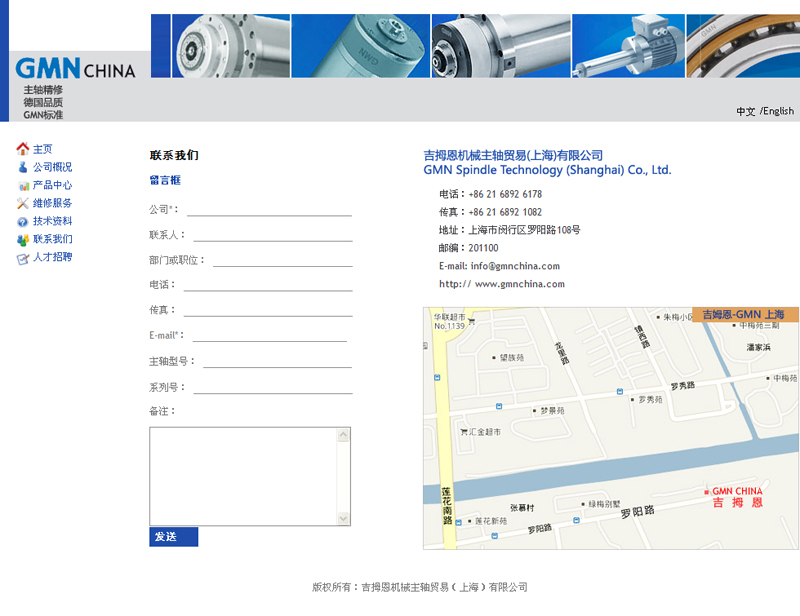Click the bearing banner image

[x=743, y=46]
